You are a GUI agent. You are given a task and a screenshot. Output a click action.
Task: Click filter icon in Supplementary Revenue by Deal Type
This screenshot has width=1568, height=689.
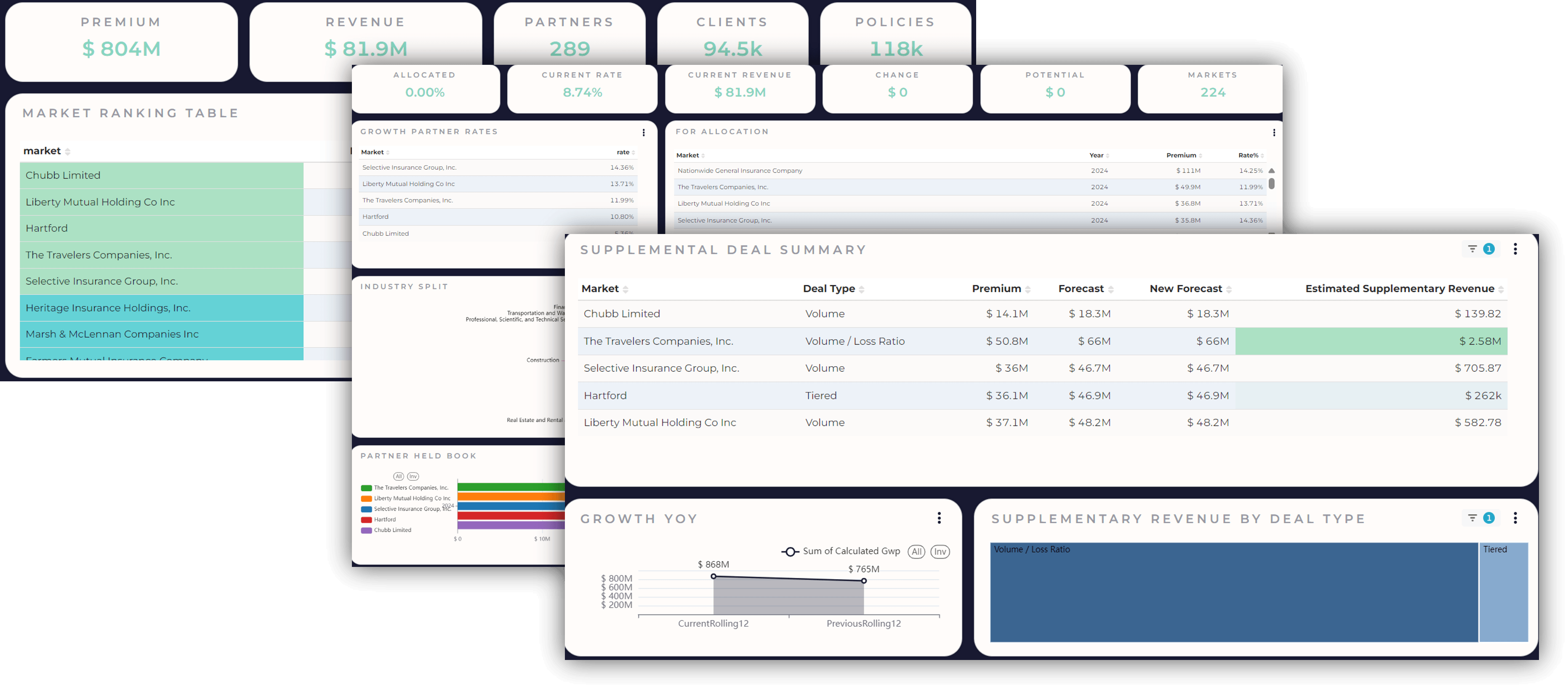tap(1472, 518)
